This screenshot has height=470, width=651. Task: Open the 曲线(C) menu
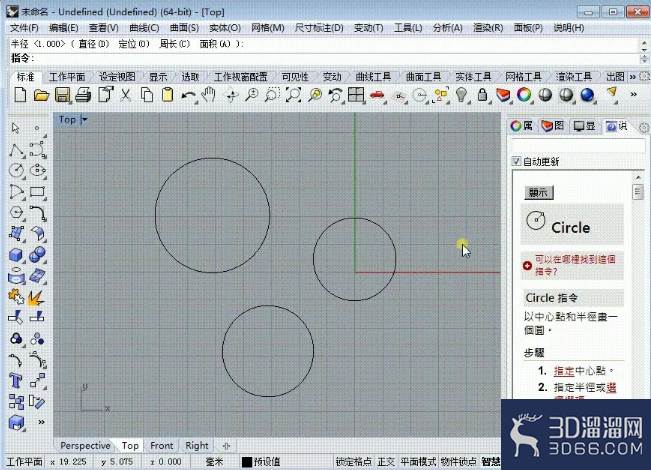(x=144, y=28)
